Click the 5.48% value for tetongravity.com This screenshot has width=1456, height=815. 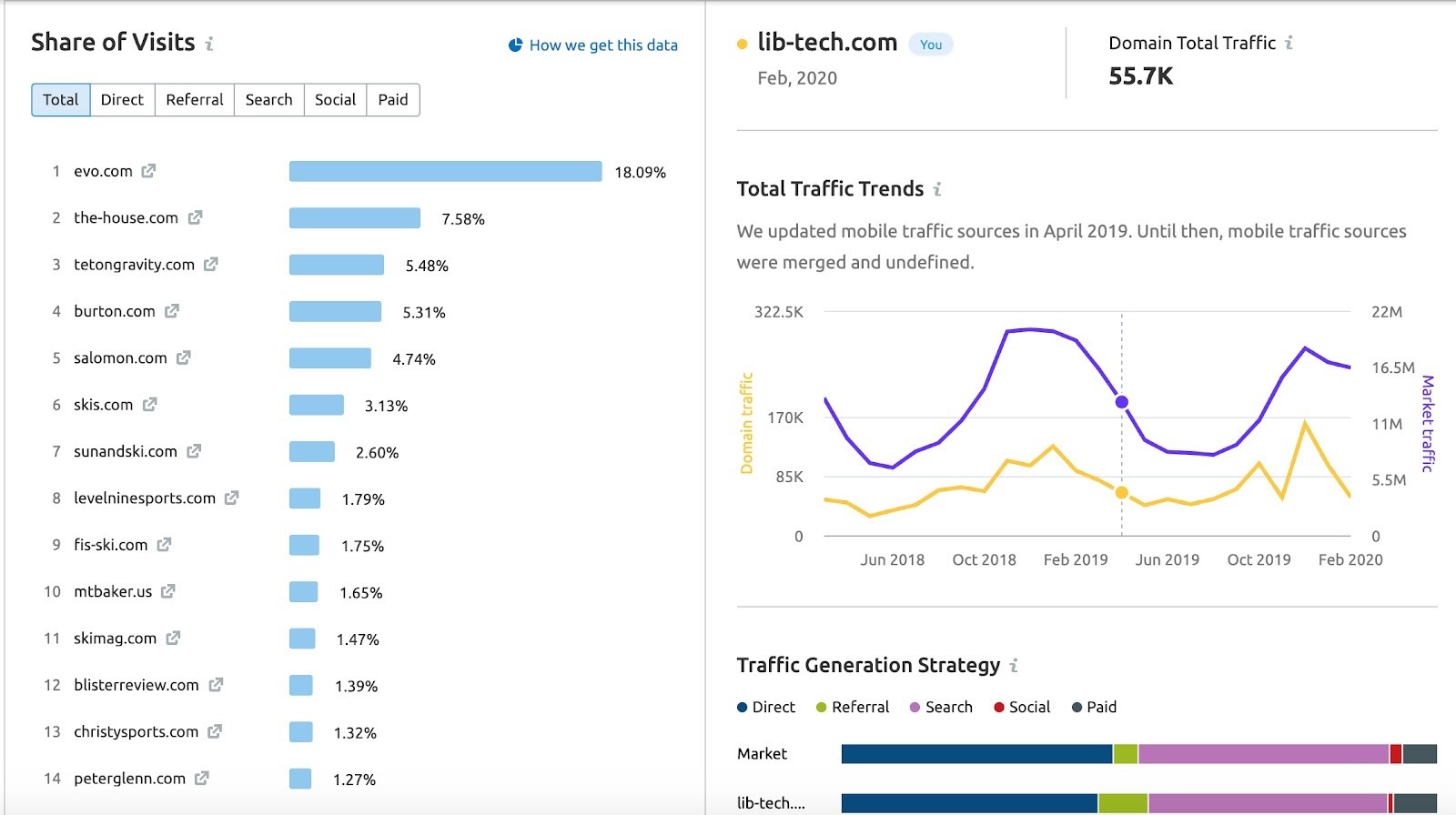click(427, 266)
